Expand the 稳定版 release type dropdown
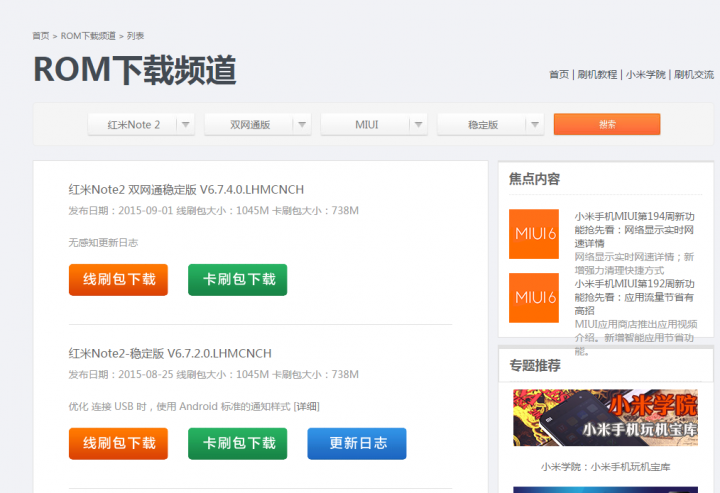Viewport: 720px width, 493px height. pyautogui.click(x=490, y=124)
